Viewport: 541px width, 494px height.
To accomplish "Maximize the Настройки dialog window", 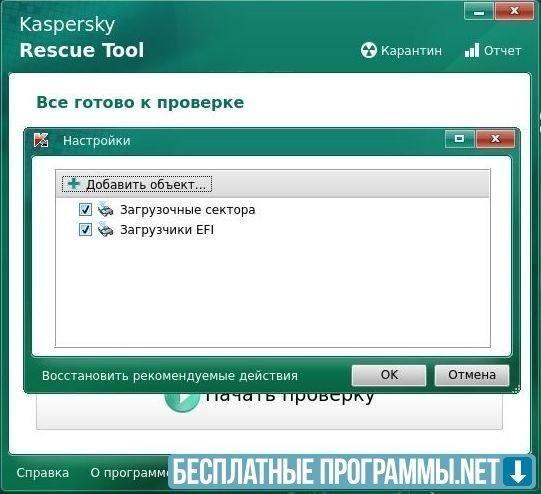I will (460, 139).
